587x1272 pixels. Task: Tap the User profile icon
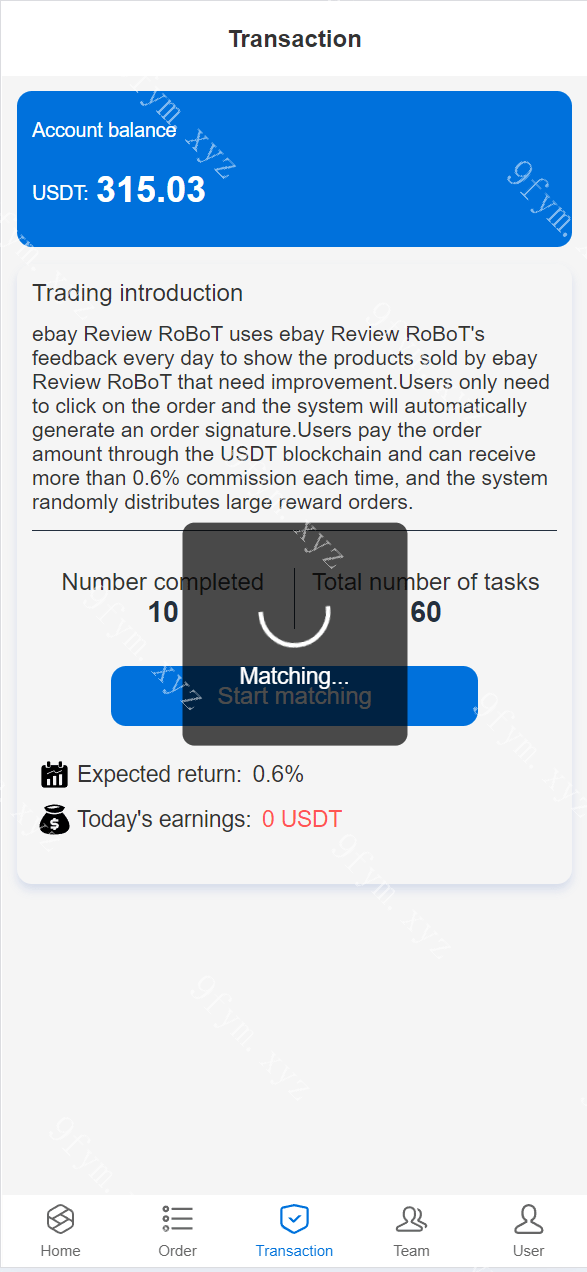(528, 1219)
